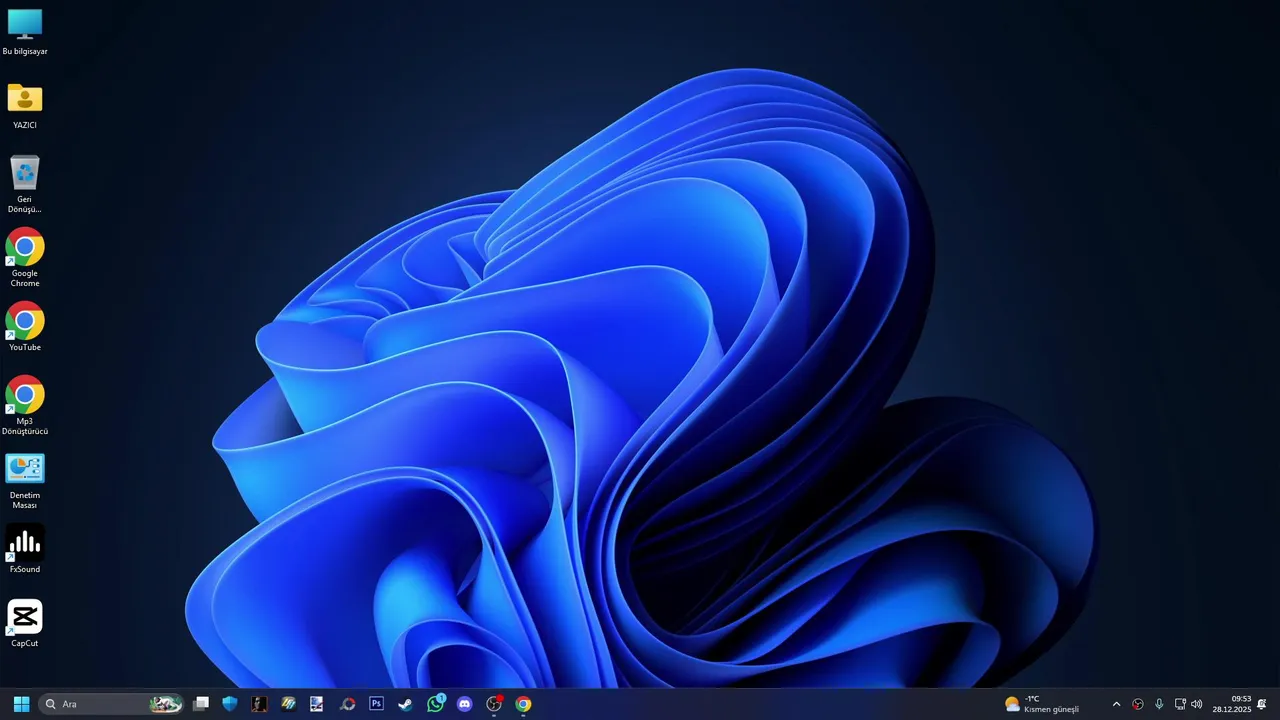Click the OBS icon in system tray
1280x720 pixels.
pos(1138,704)
